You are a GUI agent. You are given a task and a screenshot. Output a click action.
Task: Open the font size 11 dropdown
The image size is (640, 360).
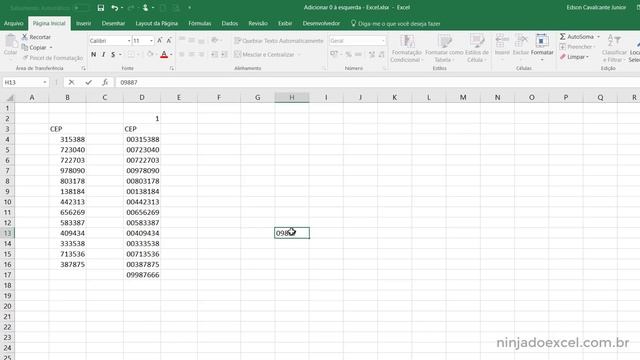click(151, 41)
